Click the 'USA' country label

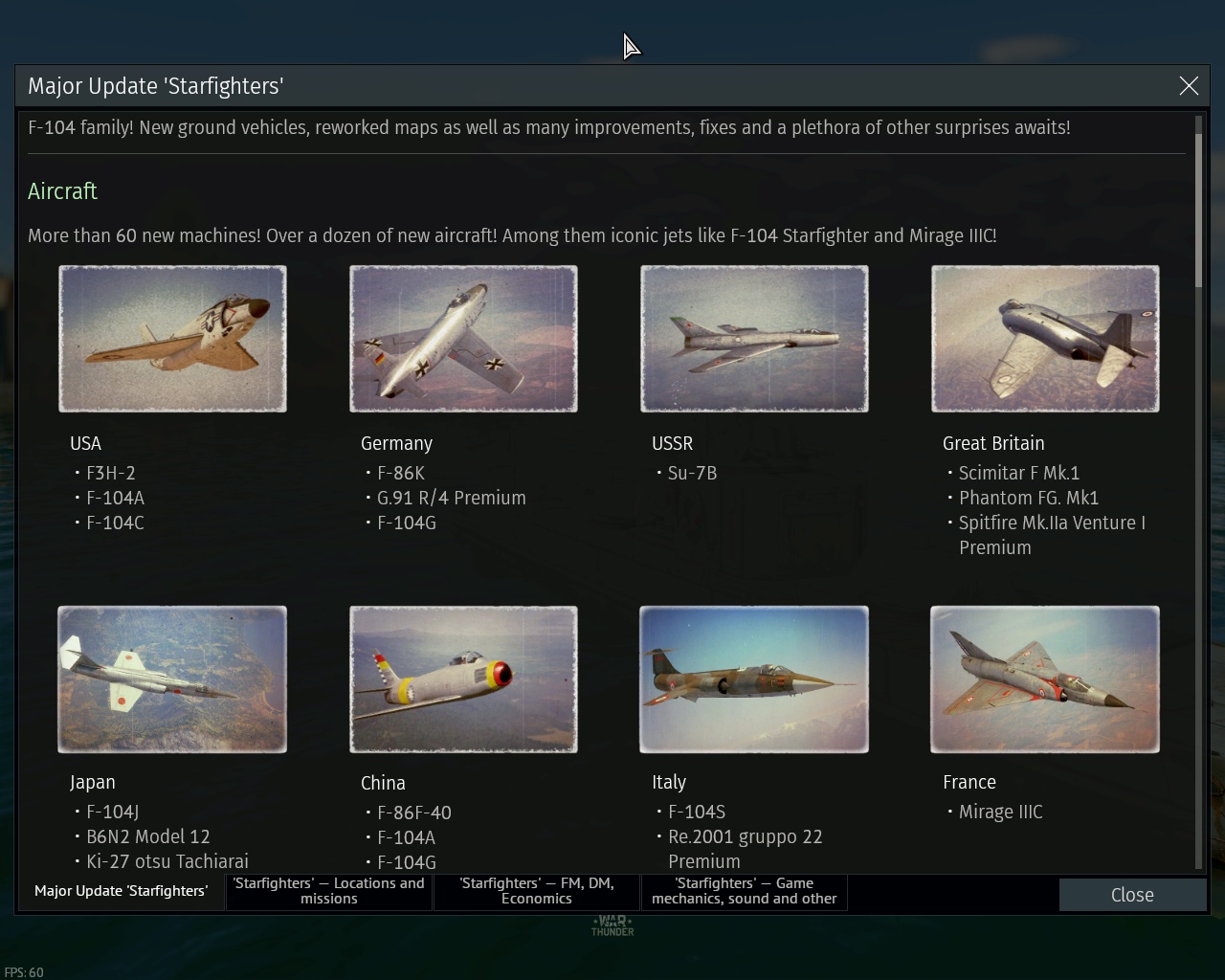point(85,443)
